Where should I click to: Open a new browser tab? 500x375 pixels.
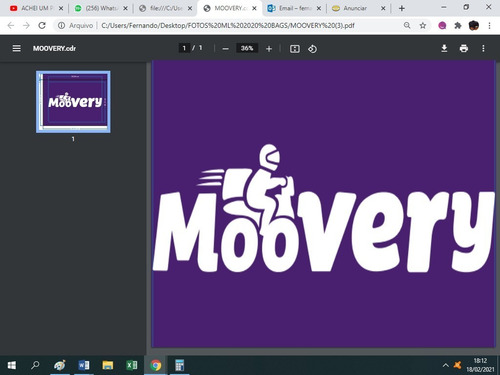pyautogui.click(x=402, y=8)
